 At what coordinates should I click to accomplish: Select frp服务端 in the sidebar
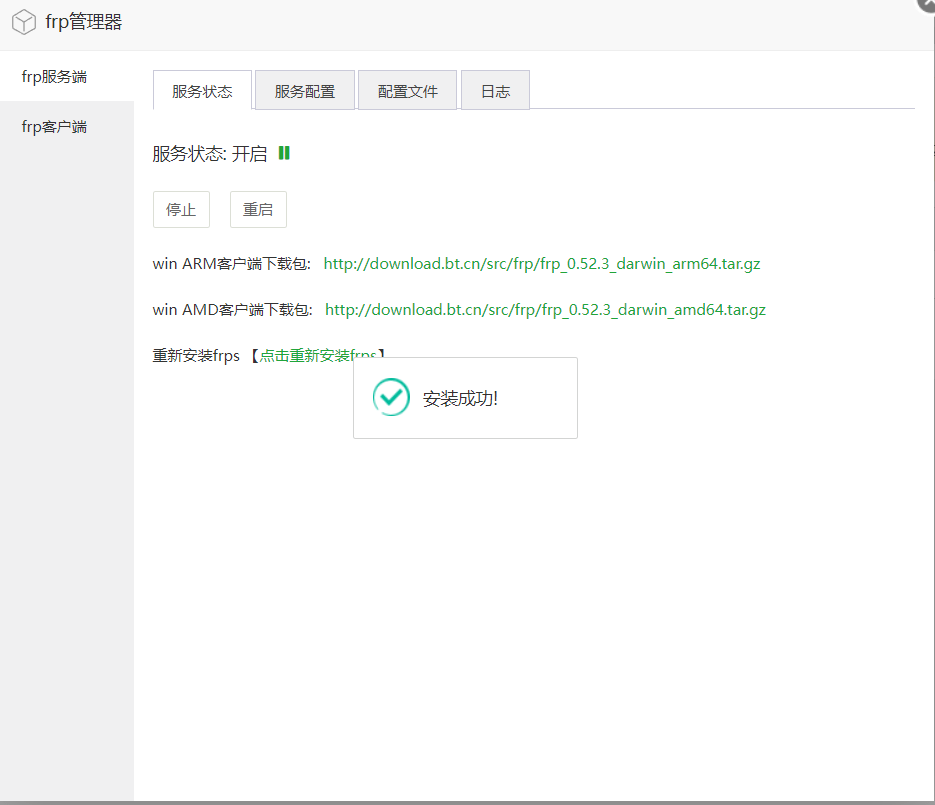click(54, 77)
